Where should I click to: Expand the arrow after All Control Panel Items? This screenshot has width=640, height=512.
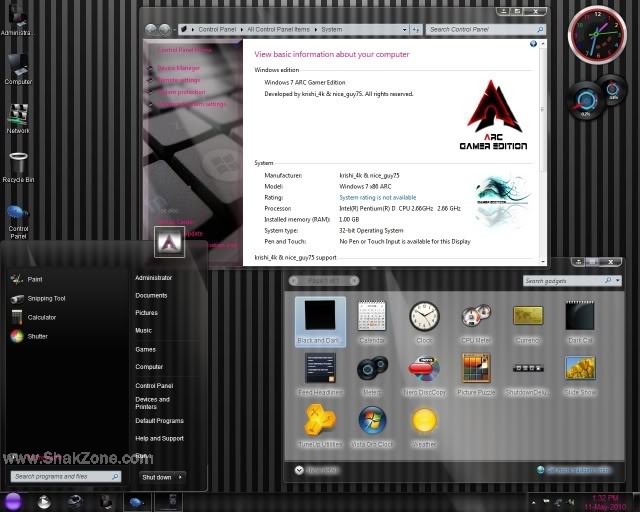316,30
